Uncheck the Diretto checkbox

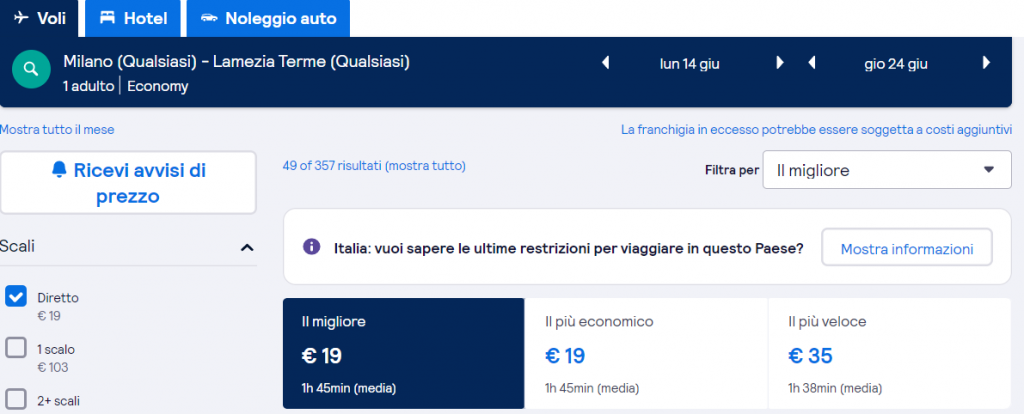[16, 296]
